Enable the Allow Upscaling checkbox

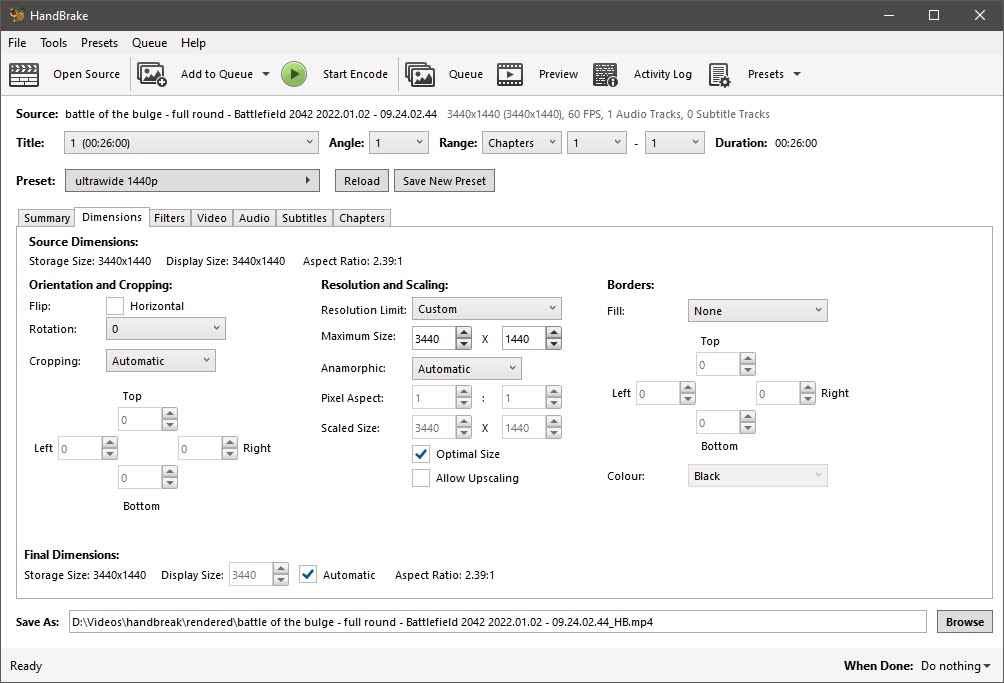click(x=421, y=479)
